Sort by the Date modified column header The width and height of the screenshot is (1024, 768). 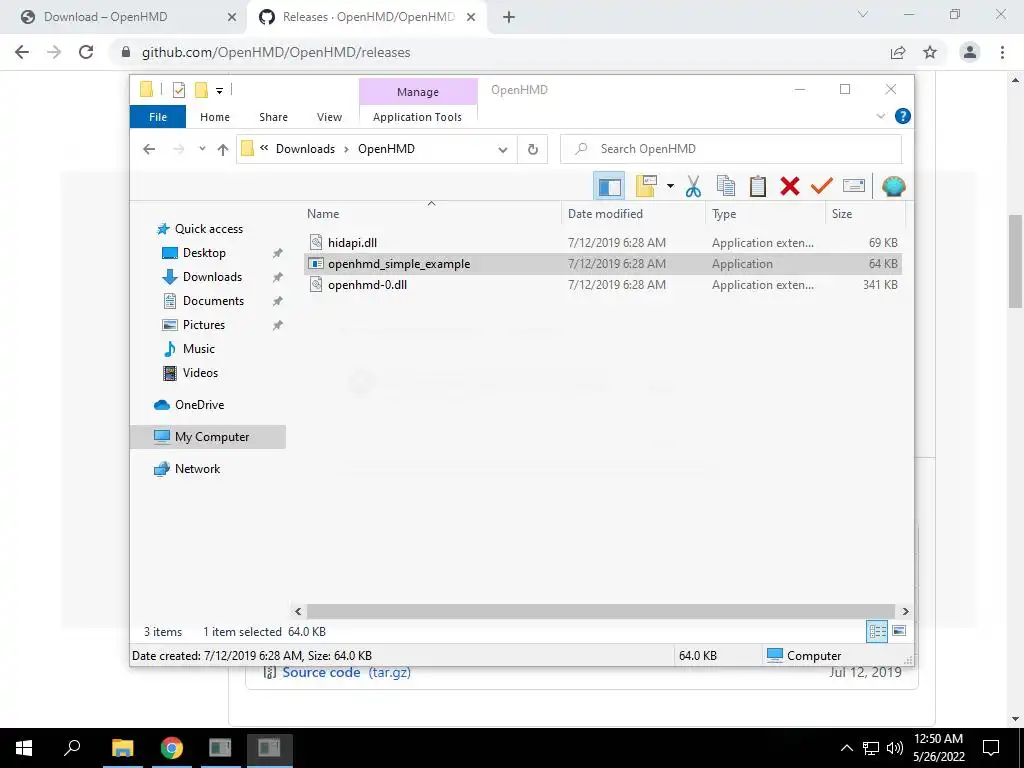coord(633,214)
